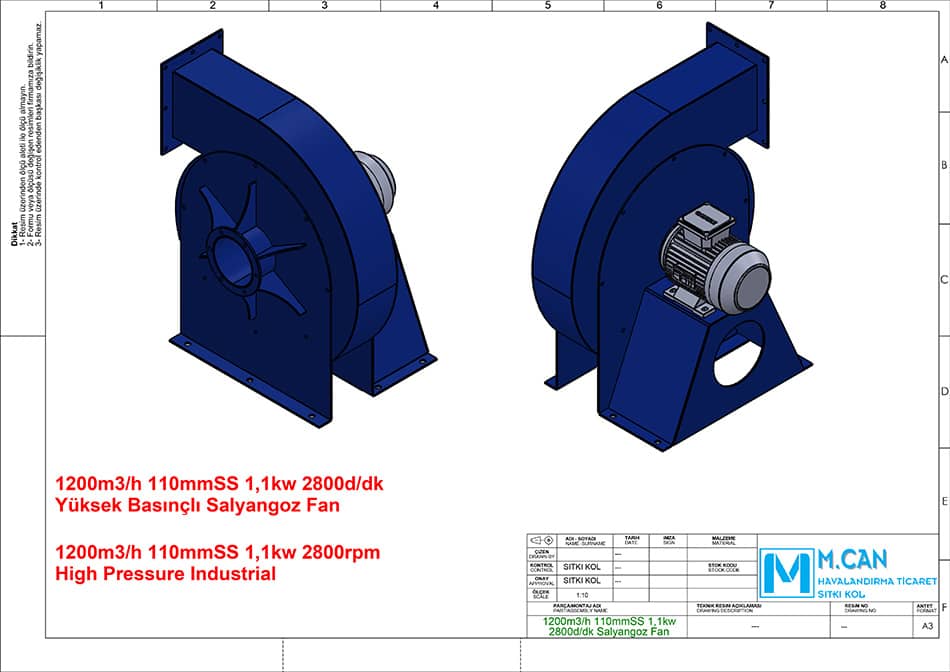Click the red 'High Pressure Industrial' text

[165, 574]
